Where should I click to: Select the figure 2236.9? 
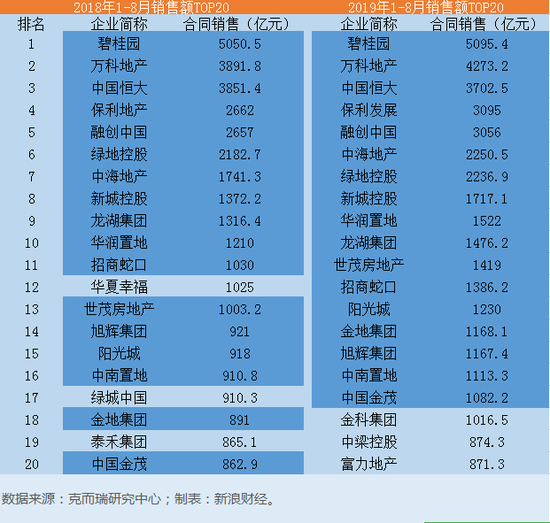[487, 177]
